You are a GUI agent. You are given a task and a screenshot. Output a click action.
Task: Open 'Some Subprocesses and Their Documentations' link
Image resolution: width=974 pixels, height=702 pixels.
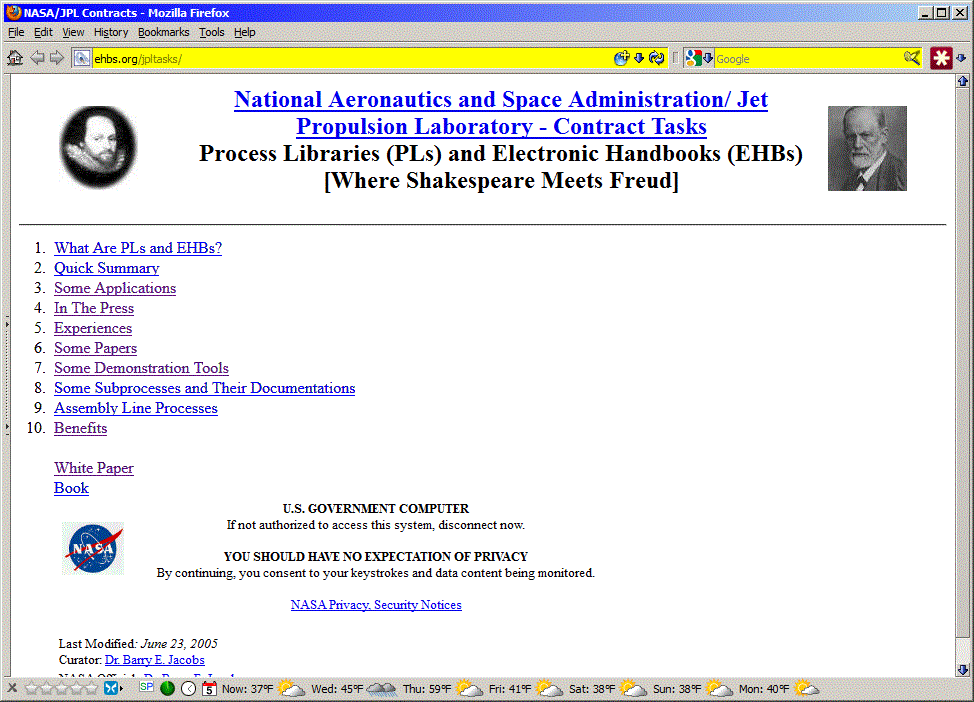(204, 388)
